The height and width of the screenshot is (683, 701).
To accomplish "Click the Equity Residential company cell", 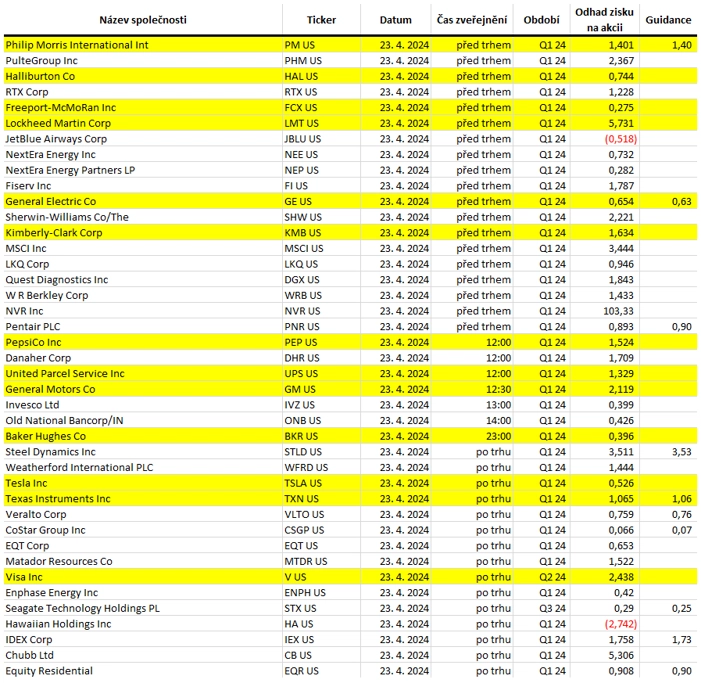I will point(52,671).
